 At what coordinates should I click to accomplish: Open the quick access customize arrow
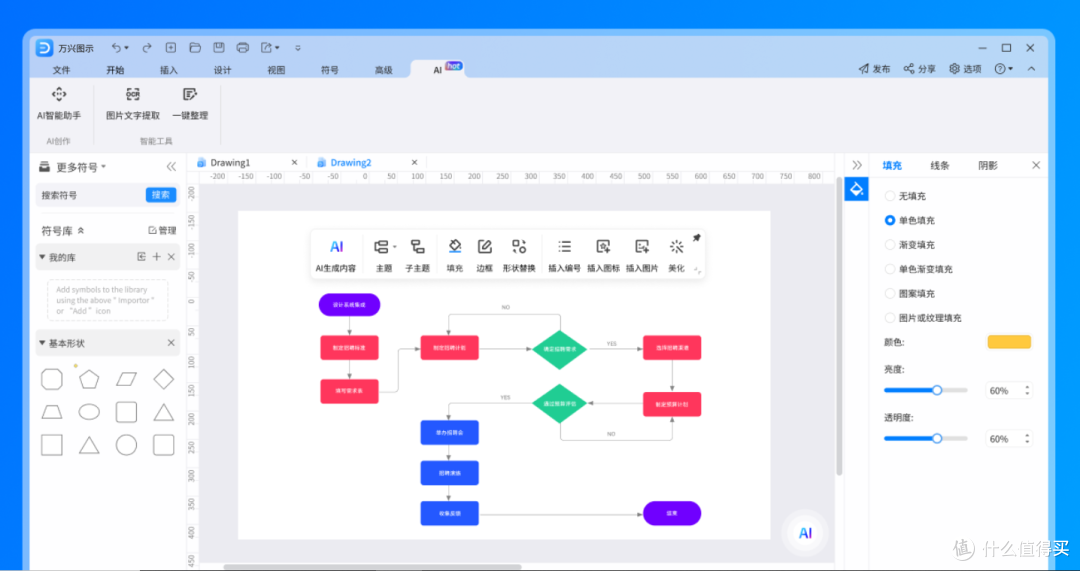(x=298, y=48)
